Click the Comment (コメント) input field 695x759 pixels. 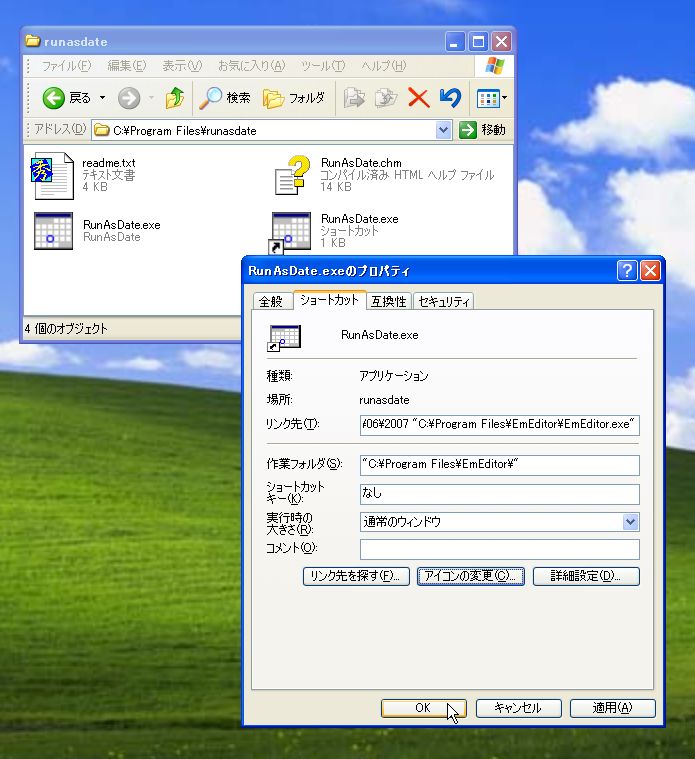[499, 549]
